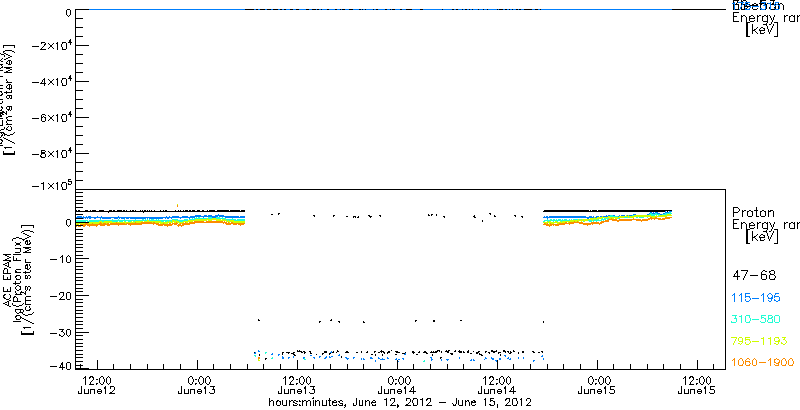Click the 0:00 June15 time tick label
The image size is (800, 410).
[598, 386]
